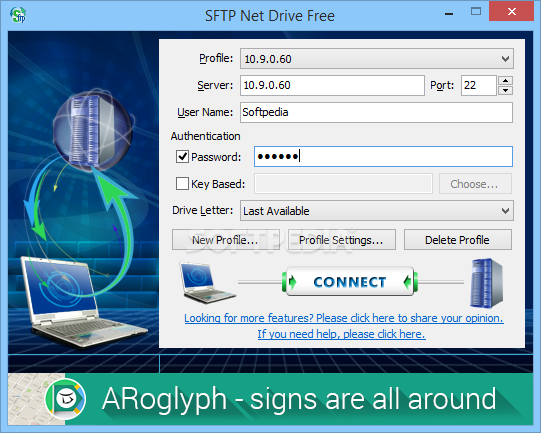Tick the Key Based checkbox
The width and height of the screenshot is (541, 433).
(x=182, y=184)
